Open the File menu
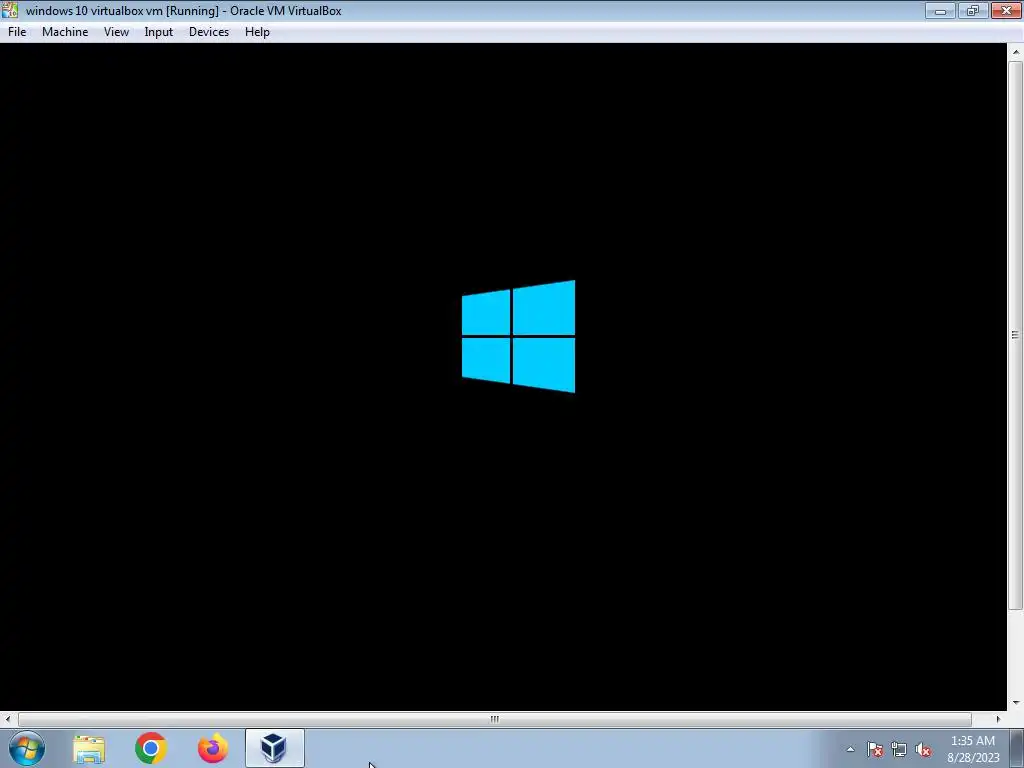 point(17,32)
